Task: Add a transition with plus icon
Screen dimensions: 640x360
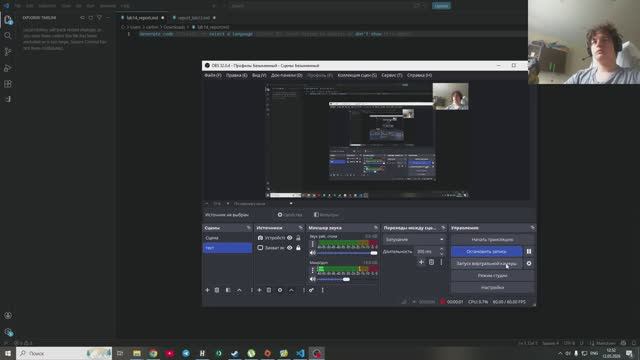Action: tap(421, 262)
